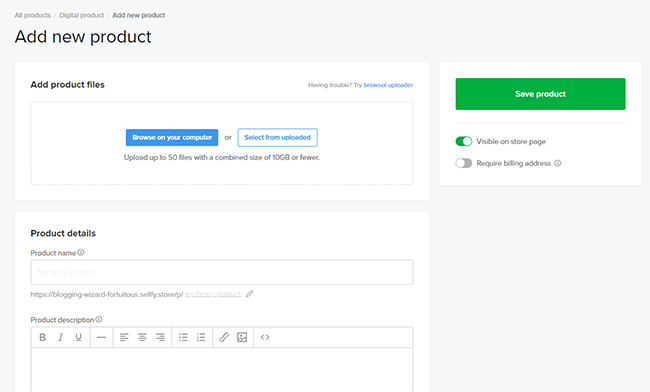Insert a numbered list
The height and width of the screenshot is (392, 650).
coord(201,337)
